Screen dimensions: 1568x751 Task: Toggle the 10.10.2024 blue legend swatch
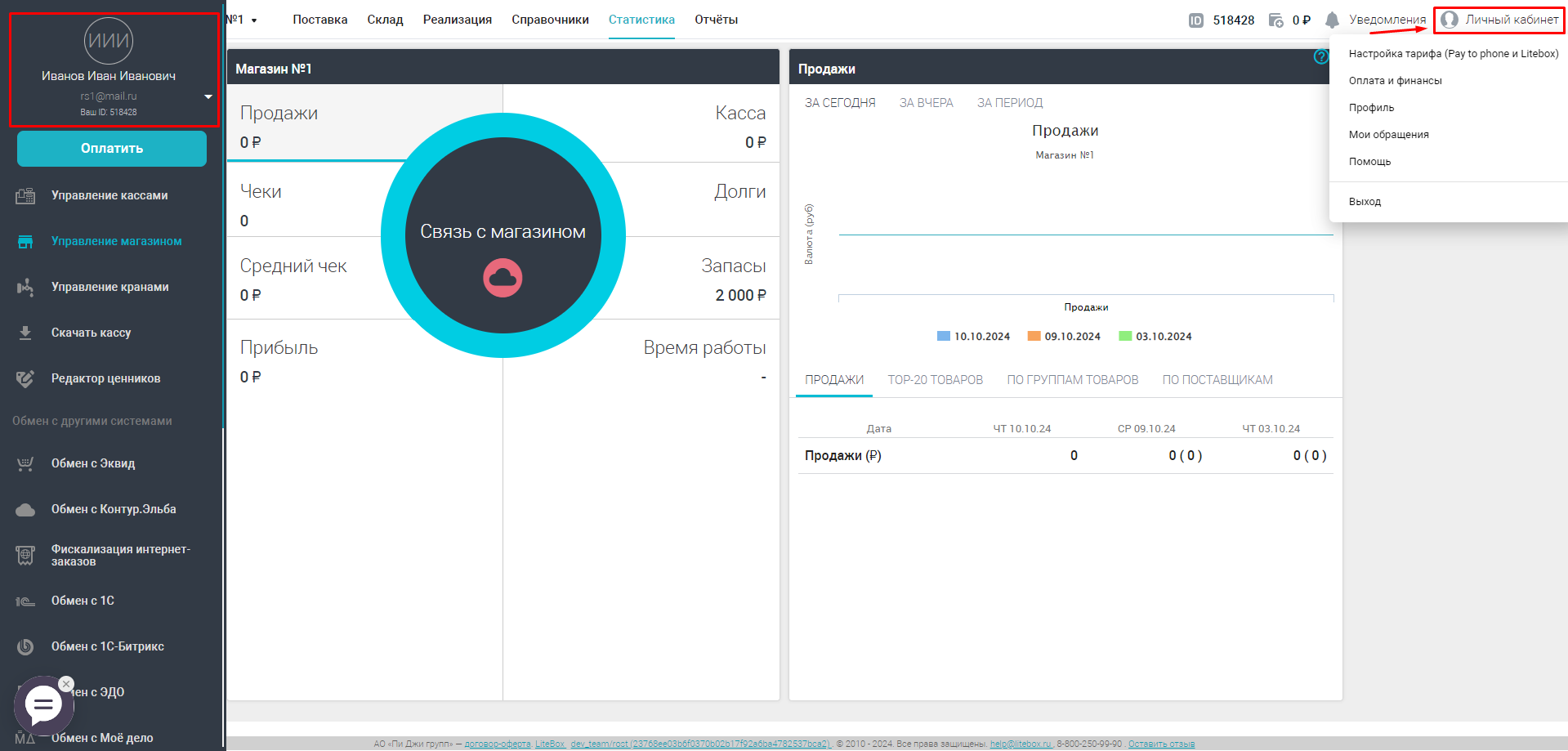click(944, 336)
